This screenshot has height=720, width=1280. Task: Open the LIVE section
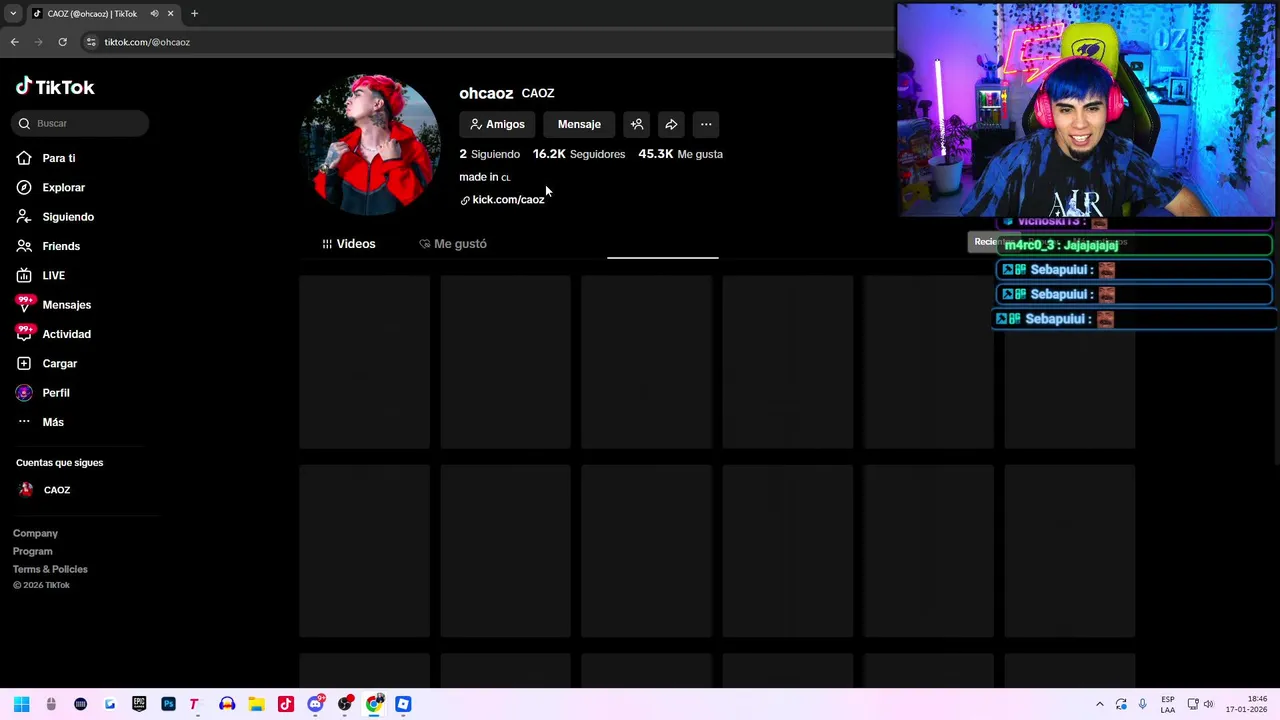(x=41, y=275)
